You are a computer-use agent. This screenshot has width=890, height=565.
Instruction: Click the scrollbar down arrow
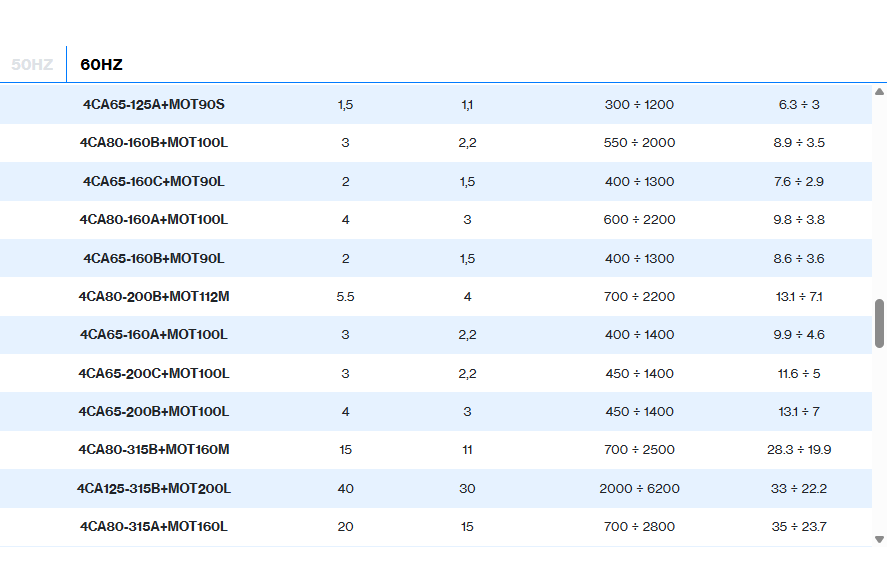[879, 539]
